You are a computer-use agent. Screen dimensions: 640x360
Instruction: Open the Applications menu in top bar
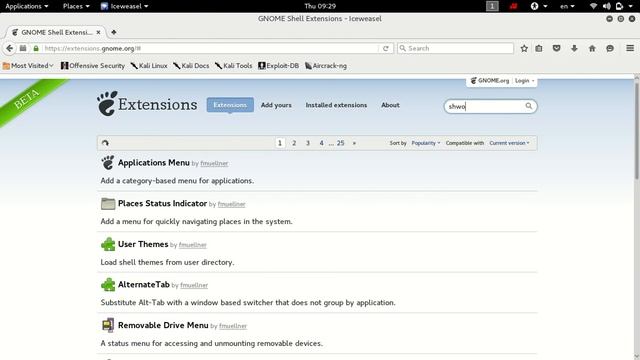[x=27, y=6]
